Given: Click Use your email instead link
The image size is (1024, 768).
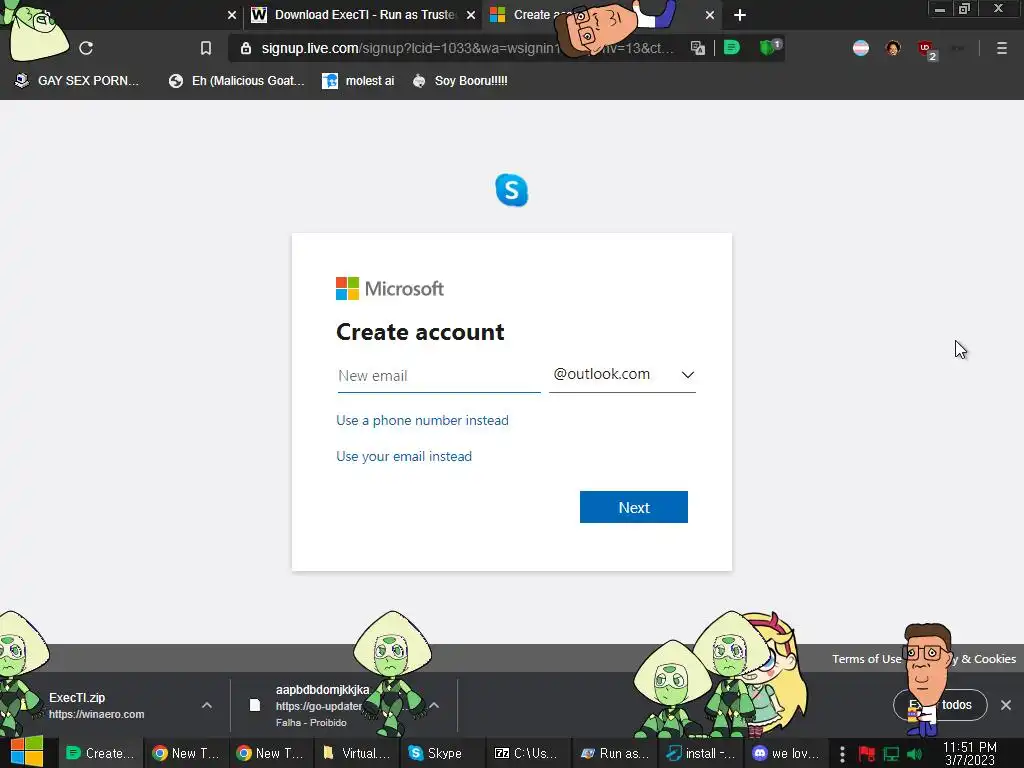Looking at the screenshot, I should pos(404,456).
